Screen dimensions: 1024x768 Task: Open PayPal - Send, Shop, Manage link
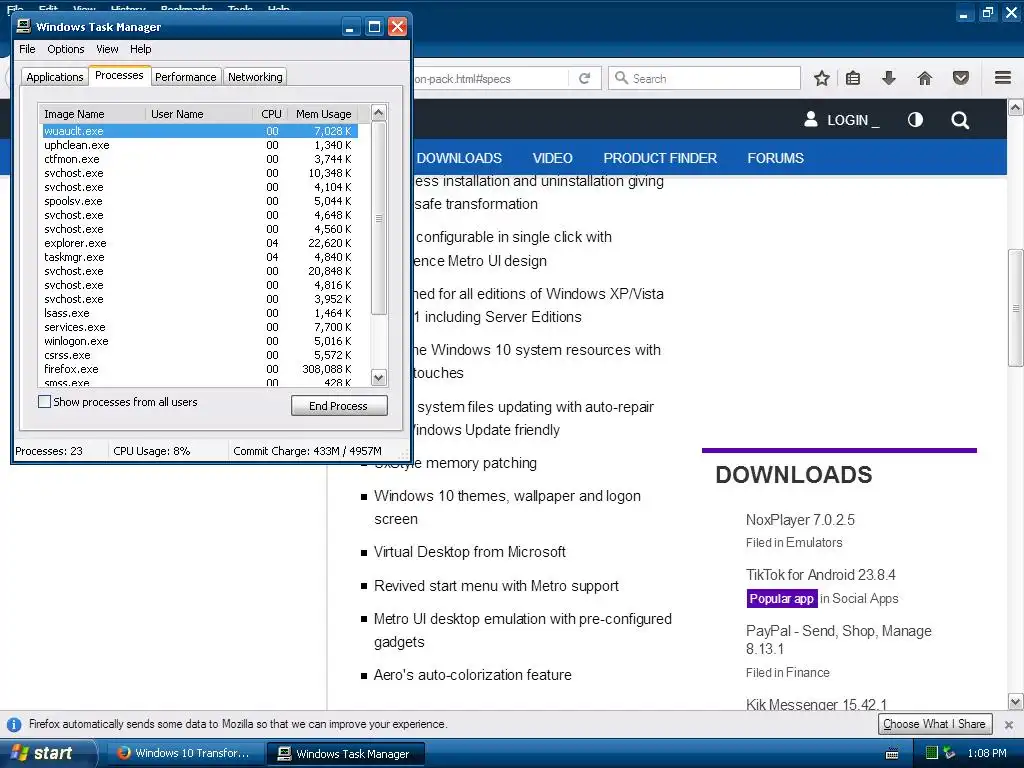click(839, 639)
